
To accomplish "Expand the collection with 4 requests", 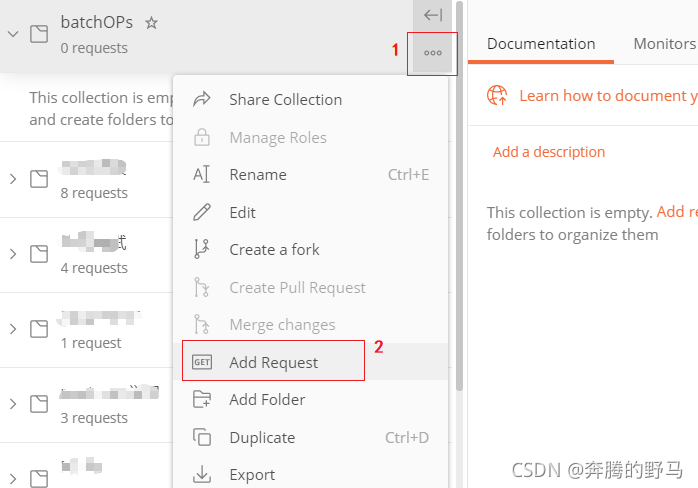I will coord(13,254).
